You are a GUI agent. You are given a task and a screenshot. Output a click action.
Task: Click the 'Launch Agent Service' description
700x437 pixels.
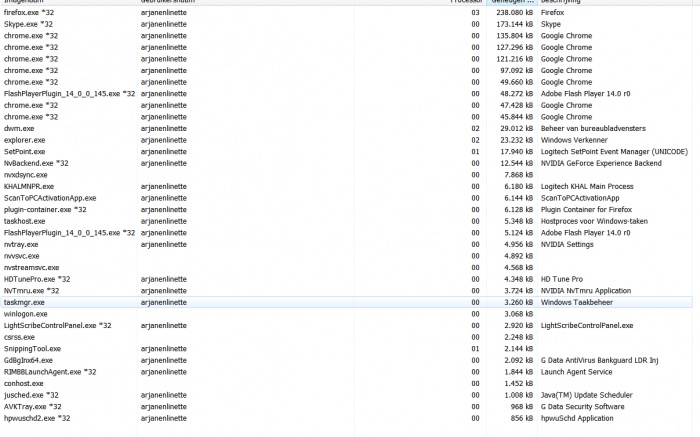pyautogui.click(x=576, y=372)
